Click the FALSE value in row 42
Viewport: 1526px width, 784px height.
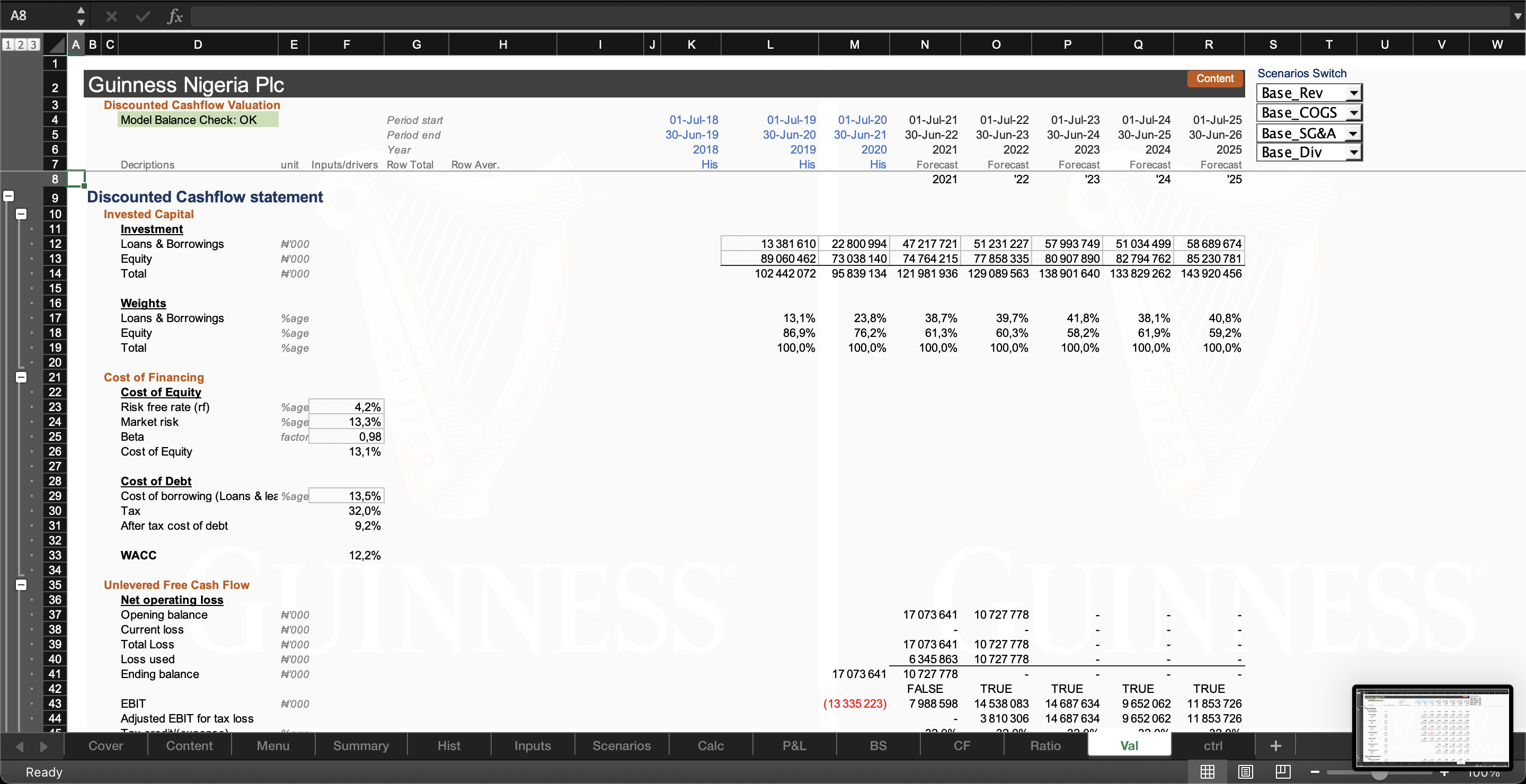(925, 689)
